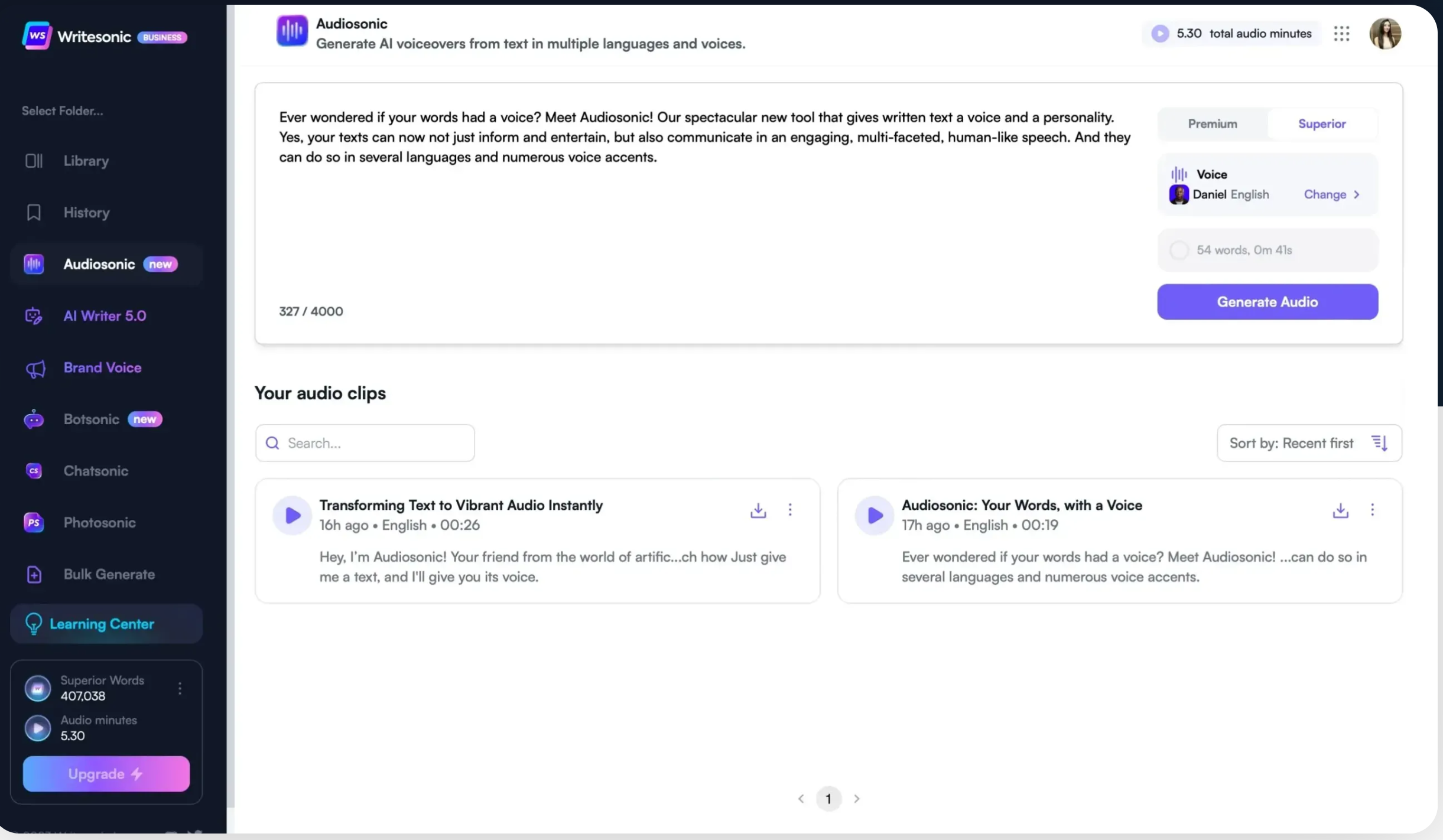The width and height of the screenshot is (1443, 840).
Task: Click the Daniel voice avatar
Action: point(1179,194)
